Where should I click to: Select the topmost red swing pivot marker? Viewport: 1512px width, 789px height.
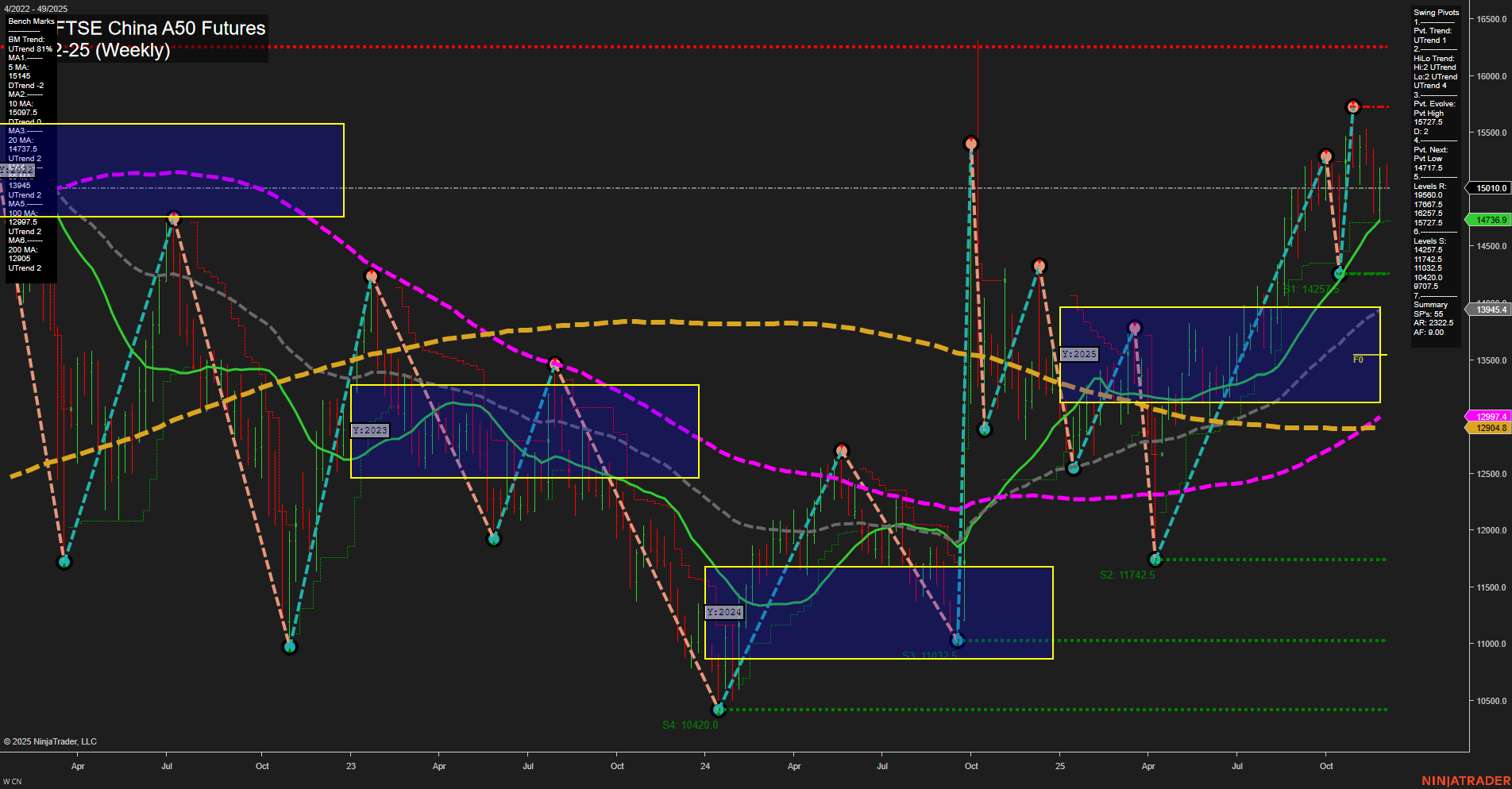1353,106
